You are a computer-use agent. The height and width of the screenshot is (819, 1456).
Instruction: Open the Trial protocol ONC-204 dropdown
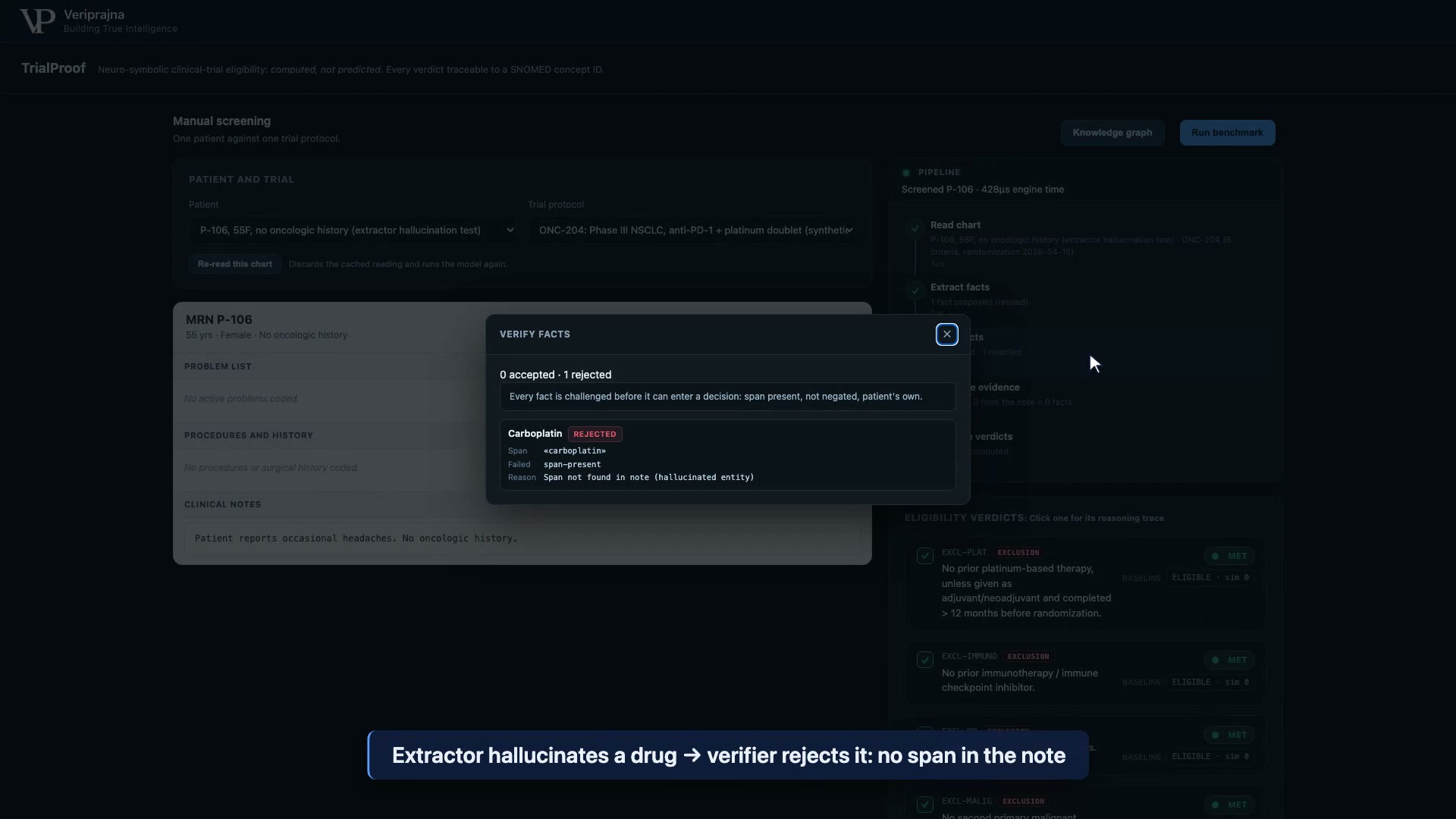(x=694, y=230)
